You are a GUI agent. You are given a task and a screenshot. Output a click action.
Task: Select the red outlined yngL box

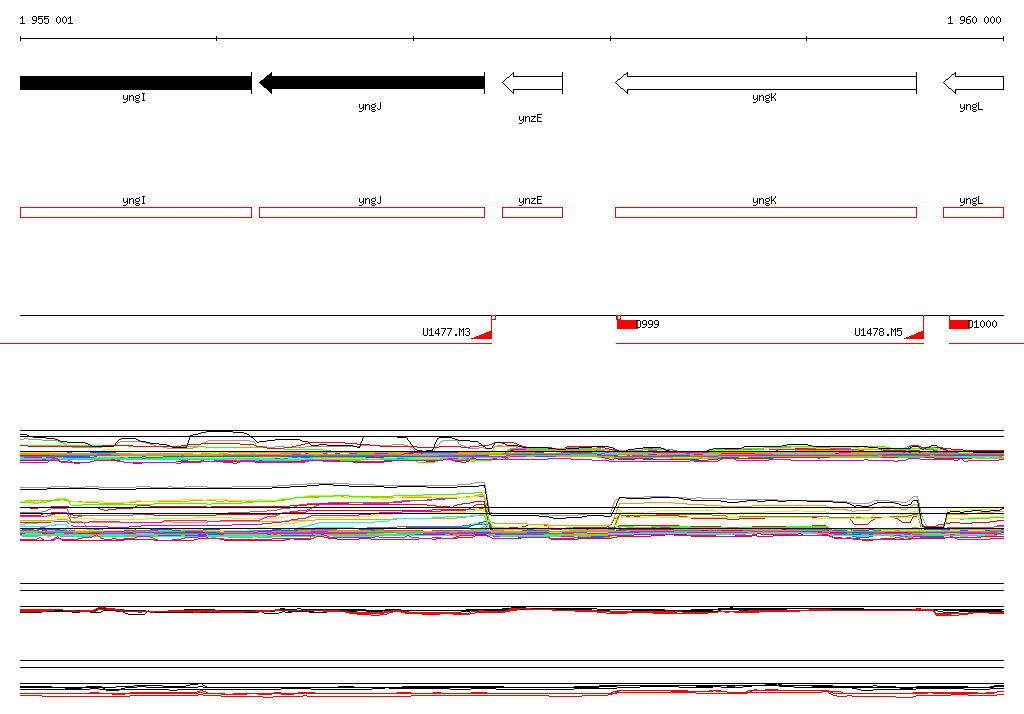973,212
